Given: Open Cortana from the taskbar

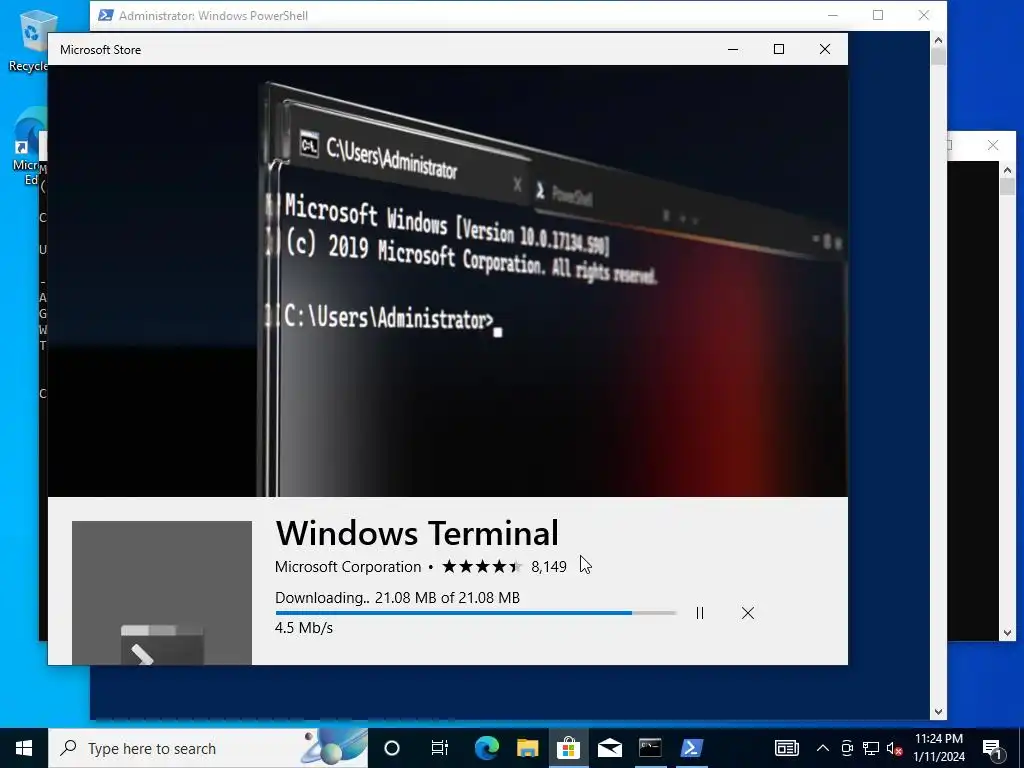Looking at the screenshot, I should point(391,748).
